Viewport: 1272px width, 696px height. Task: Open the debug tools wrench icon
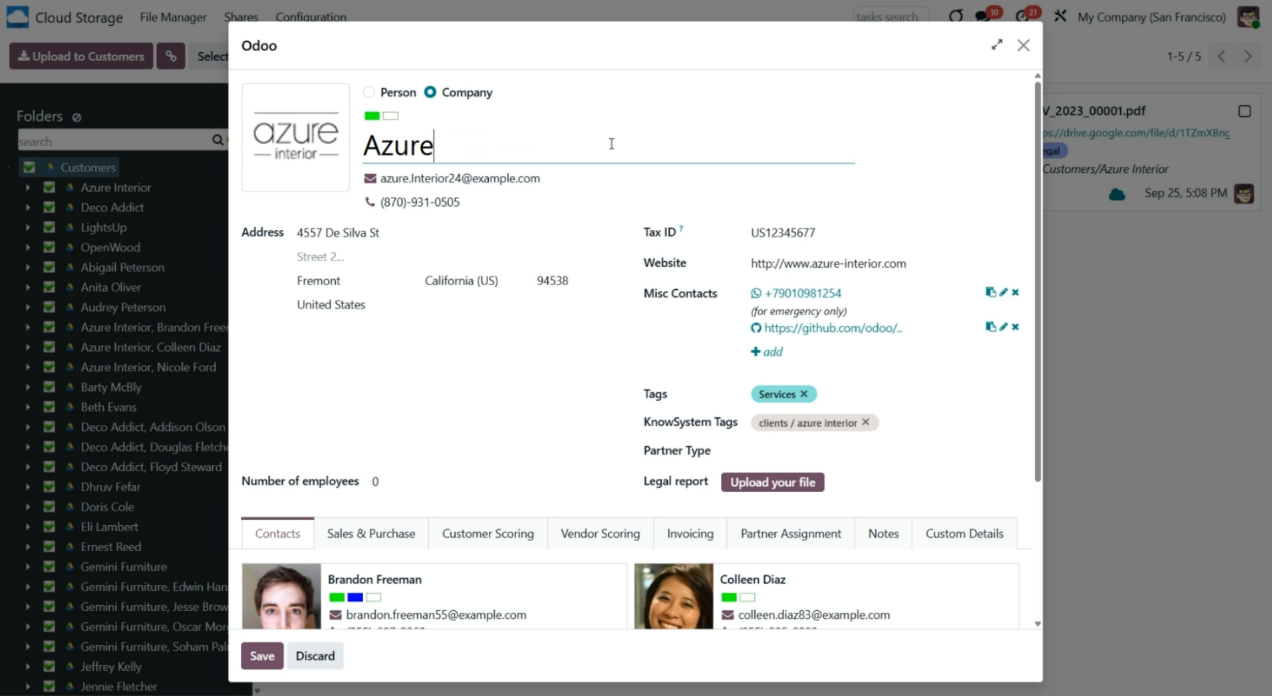click(1060, 17)
